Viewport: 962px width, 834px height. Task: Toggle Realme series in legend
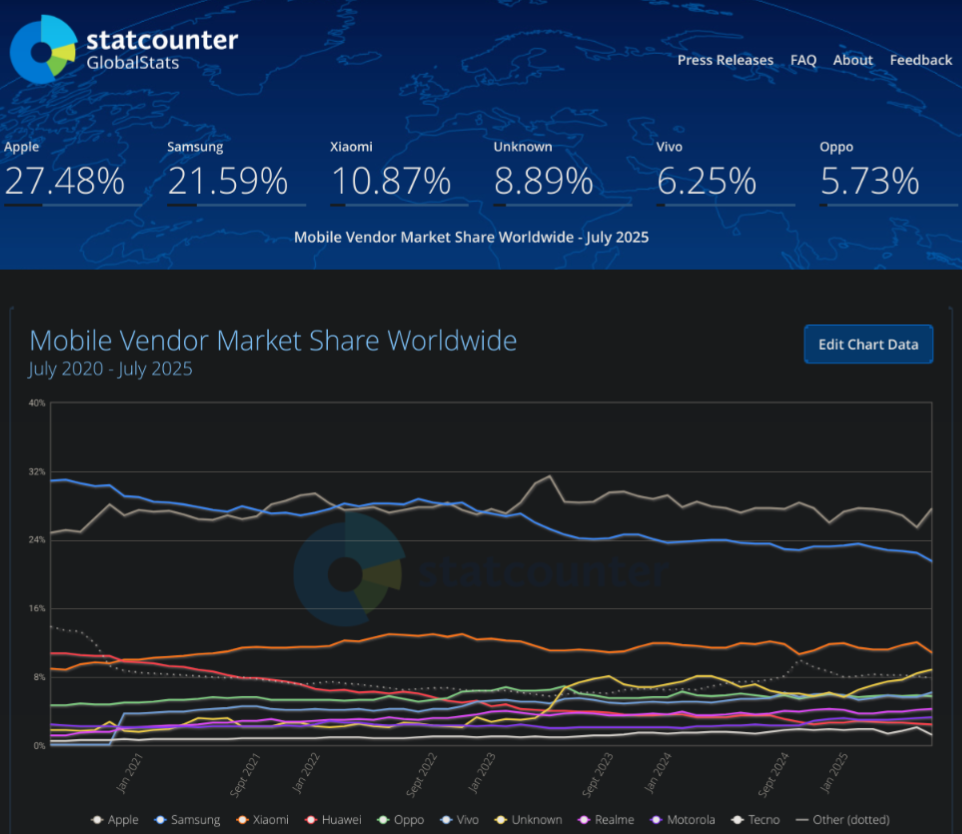[606, 820]
